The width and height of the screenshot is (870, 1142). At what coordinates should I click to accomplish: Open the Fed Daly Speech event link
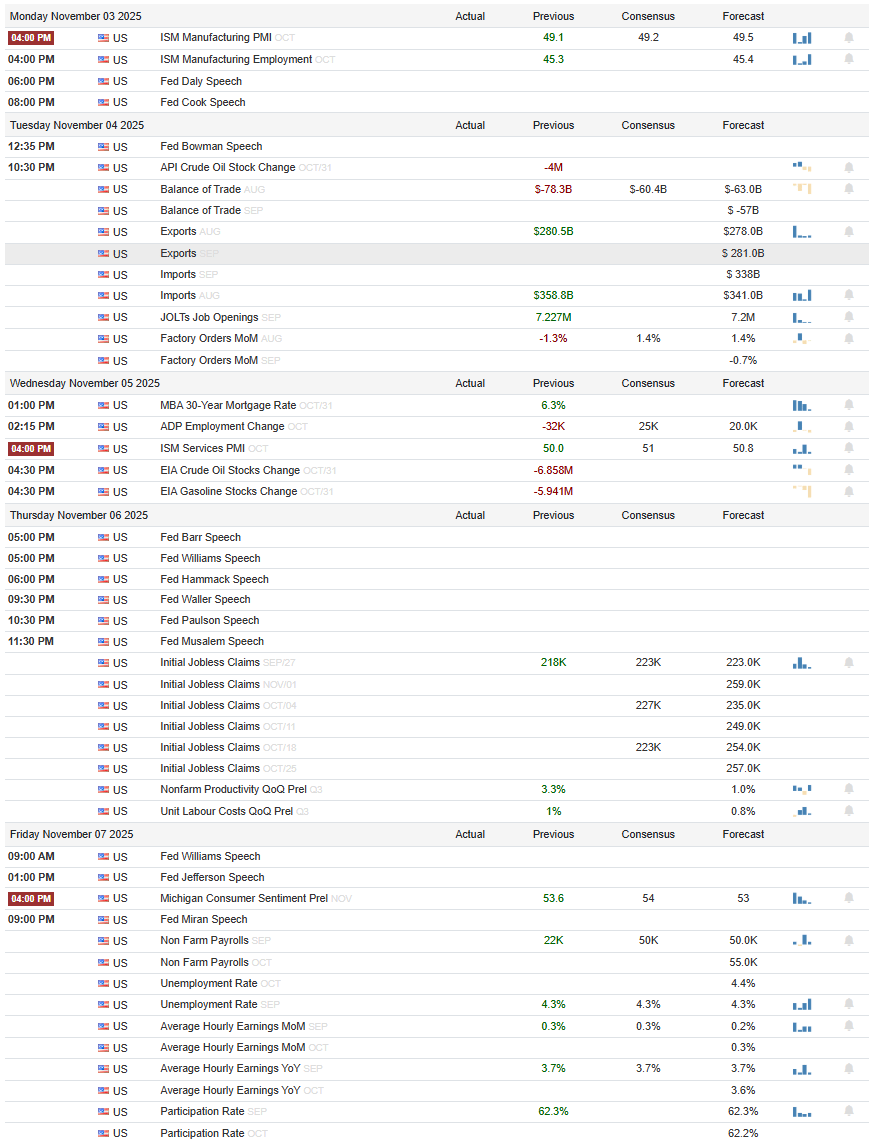(201, 82)
